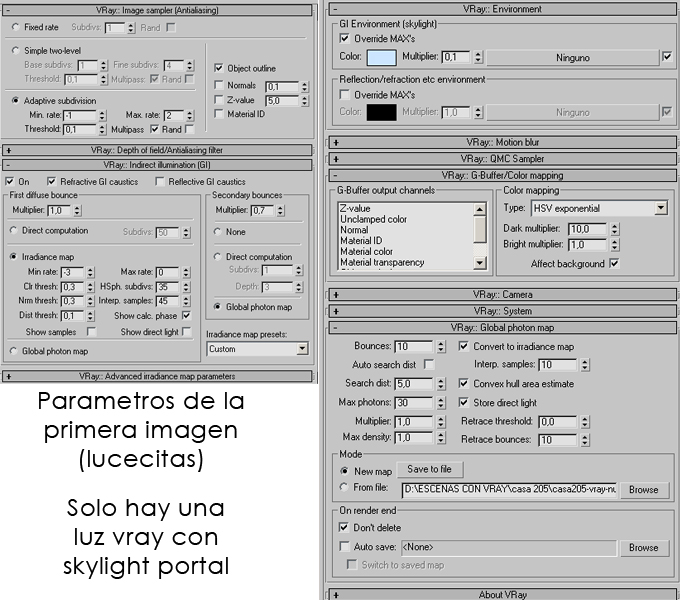This screenshot has height=600, width=680.
Task: Select New map mode
Action: (344, 471)
